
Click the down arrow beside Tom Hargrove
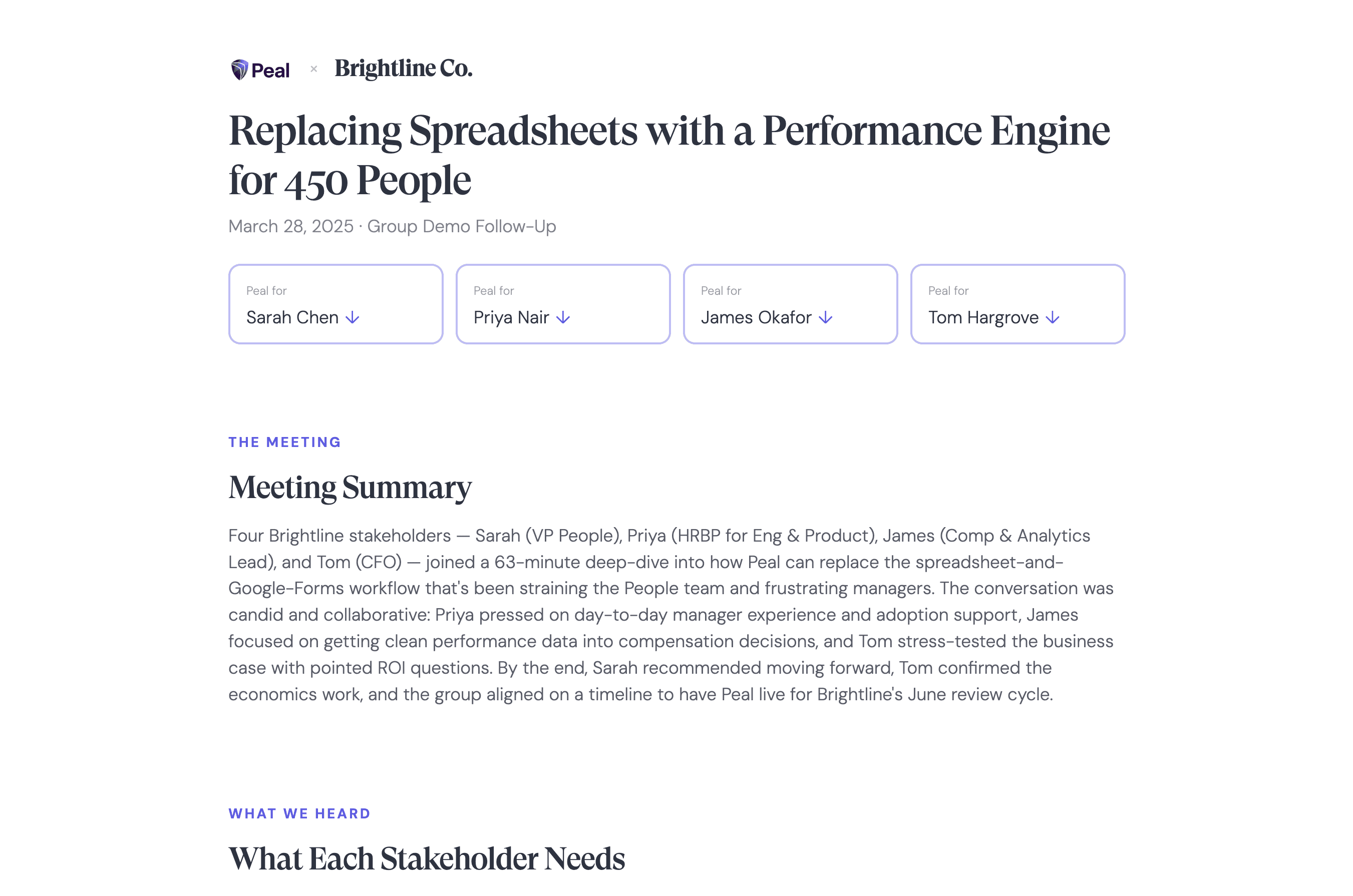pyautogui.click(x=1053, y=317)
